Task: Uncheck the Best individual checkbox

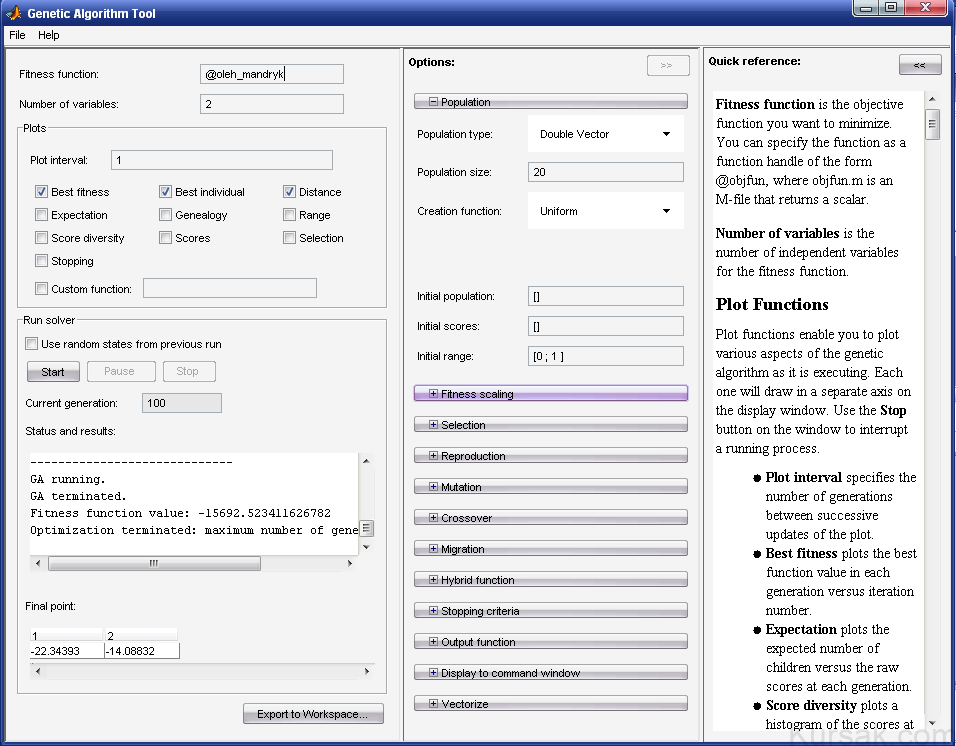Action: pyautogui.click(x=165, y=192)
